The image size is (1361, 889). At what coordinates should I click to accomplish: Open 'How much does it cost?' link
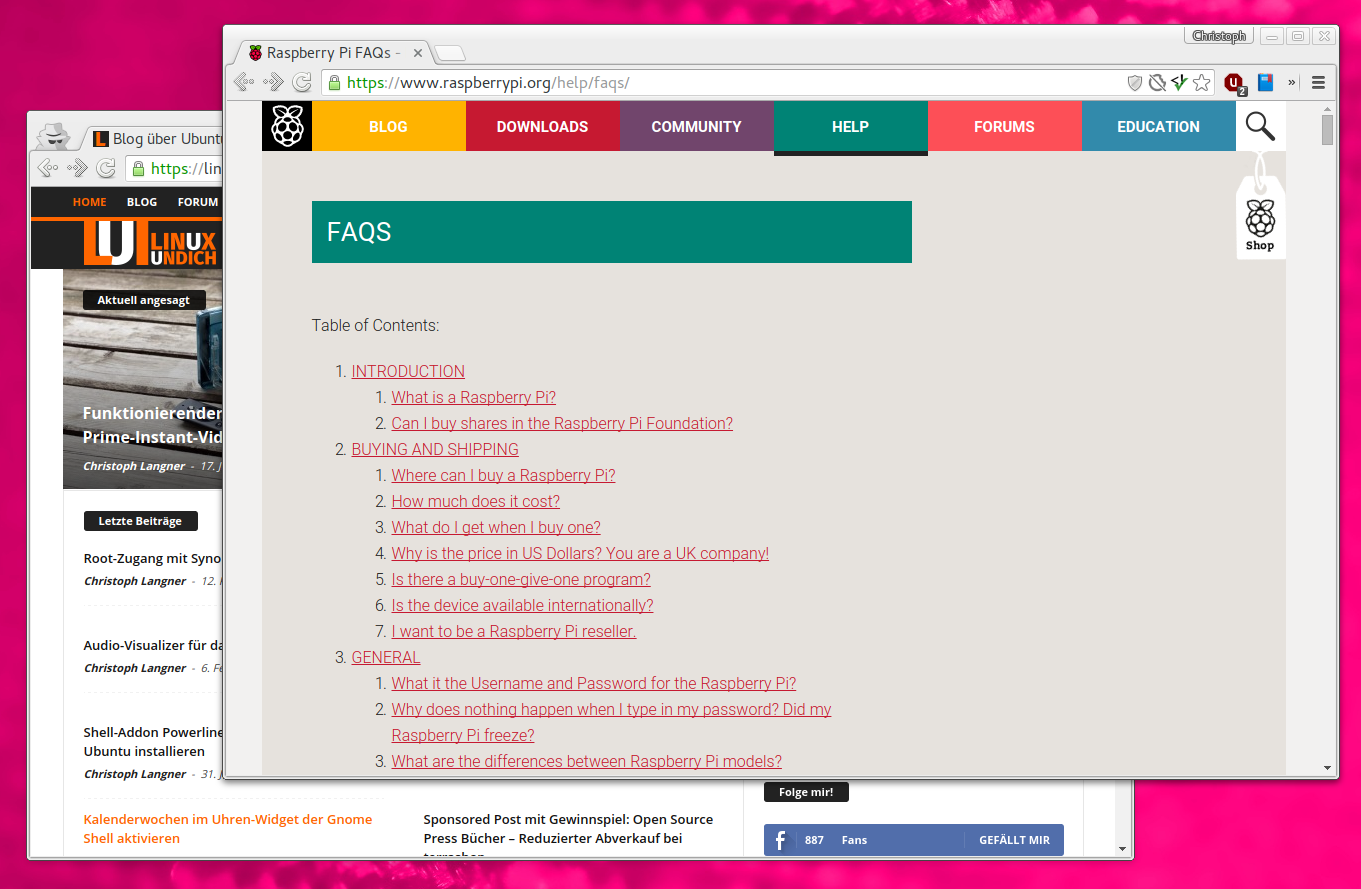coord(476,501)
